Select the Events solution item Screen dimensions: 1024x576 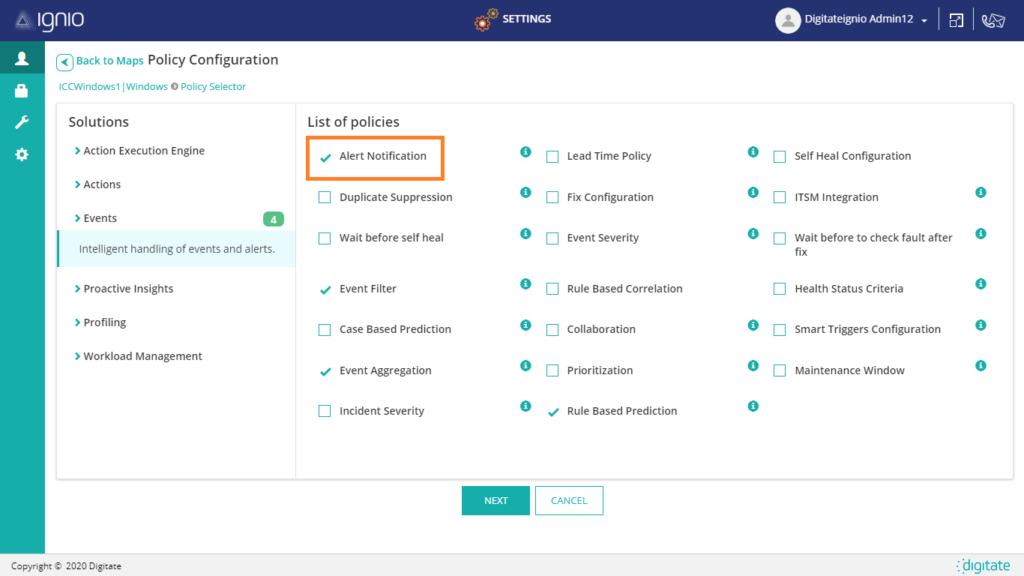click(100, 218)
